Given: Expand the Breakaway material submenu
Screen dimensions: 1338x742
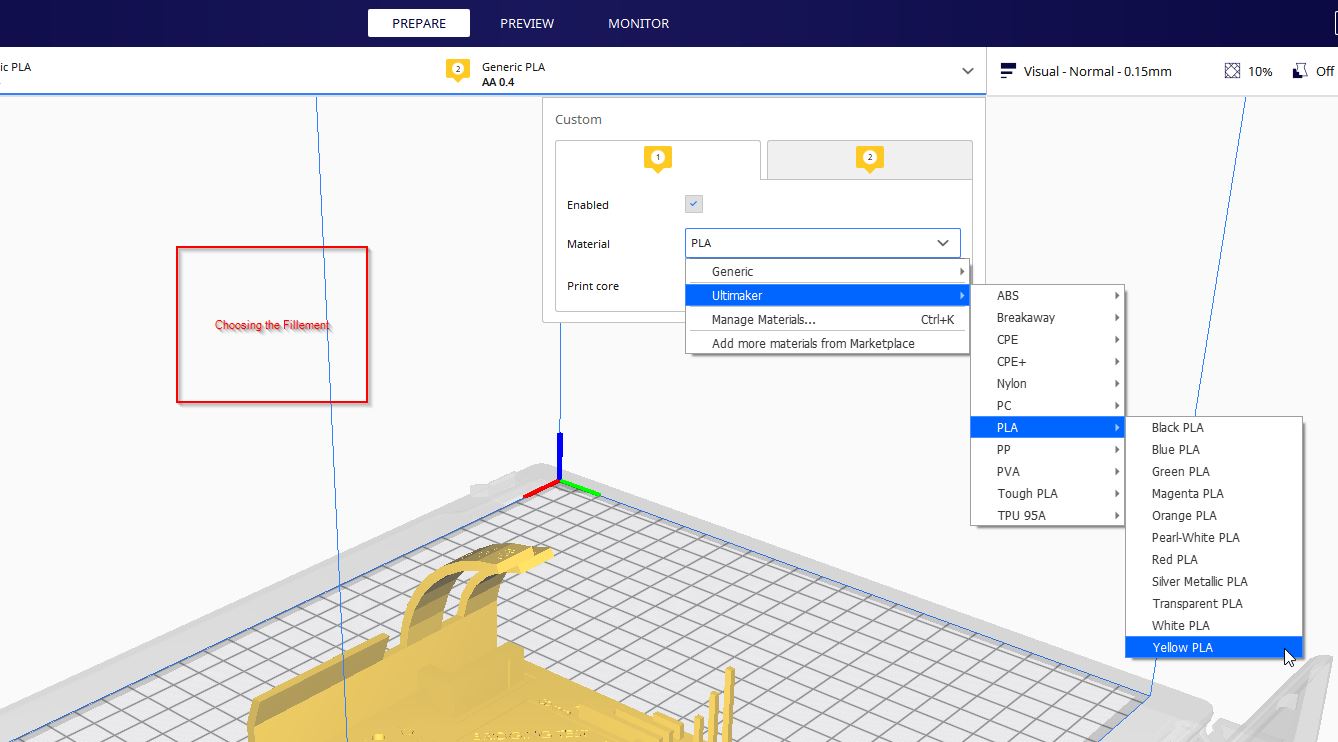Looking at the screenshot, I should 1048,317.
